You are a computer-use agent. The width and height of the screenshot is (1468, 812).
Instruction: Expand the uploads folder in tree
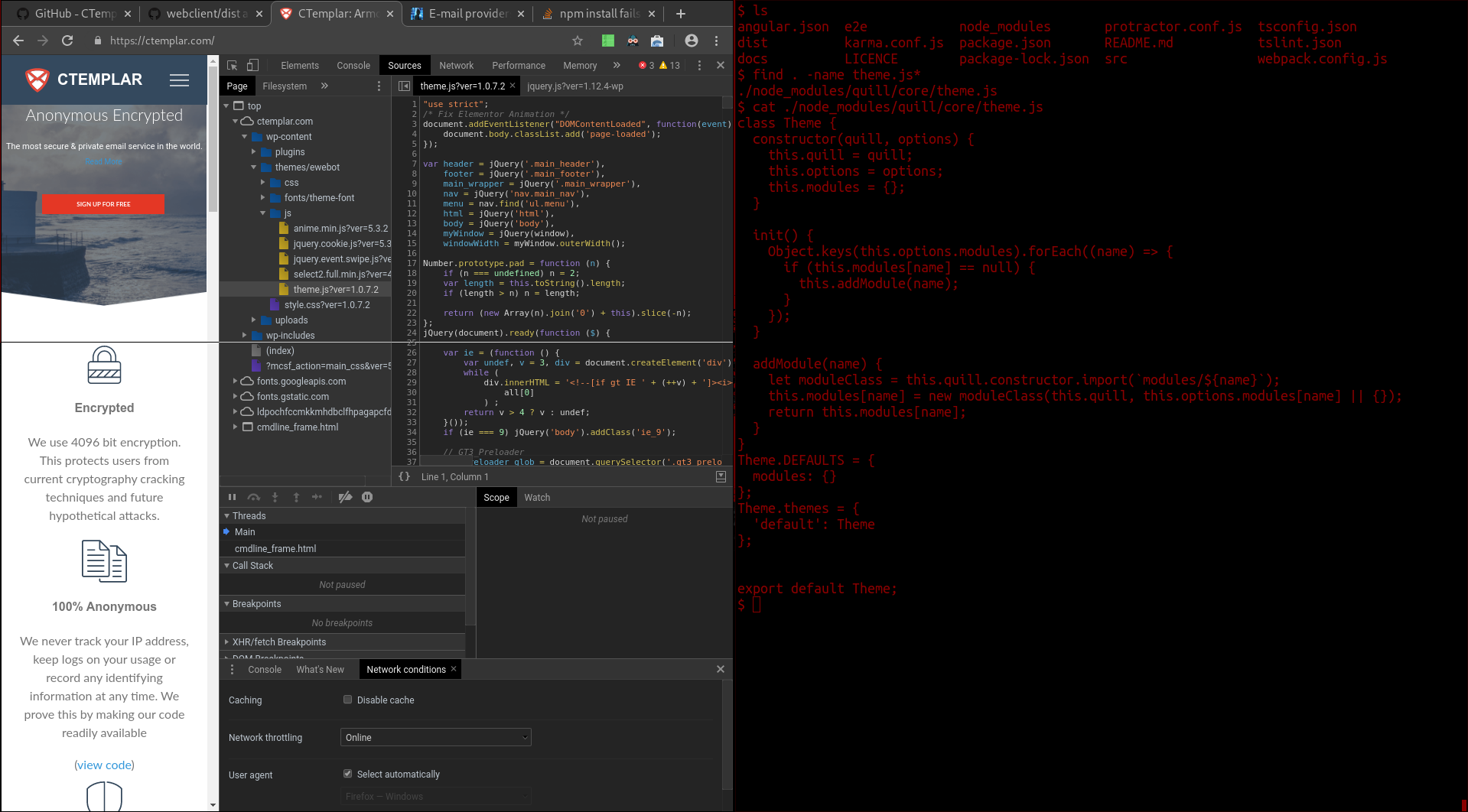254,320
